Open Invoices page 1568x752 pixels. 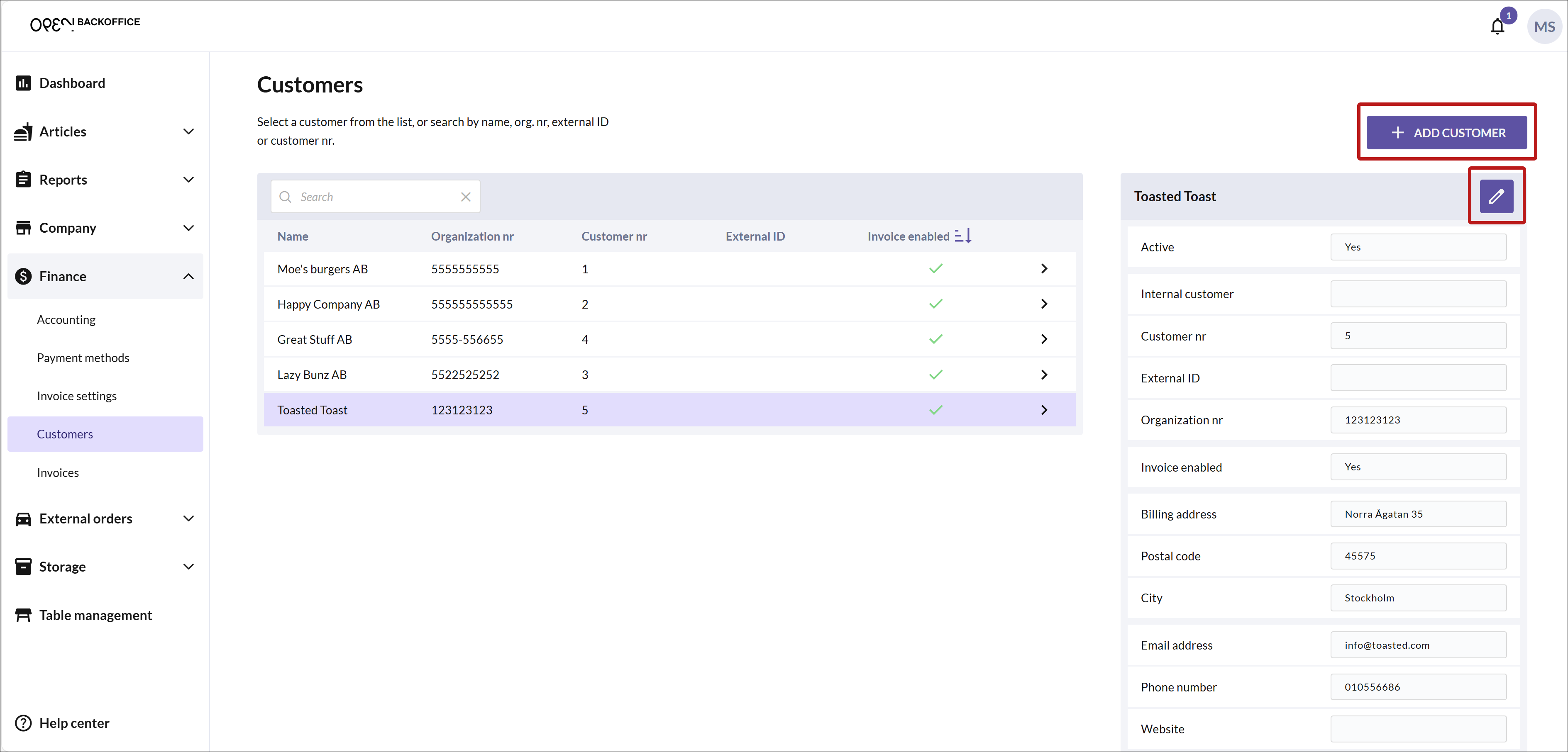click(58, 473)
